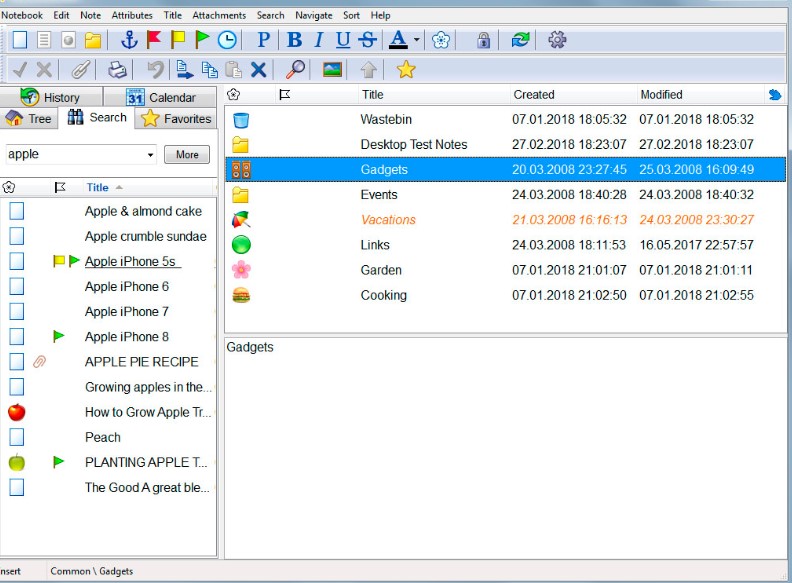This screenshot has width=792, height=583.
Task: Click the gold star favorites icon
Action: pyautogui.click(x=405, y=70)
